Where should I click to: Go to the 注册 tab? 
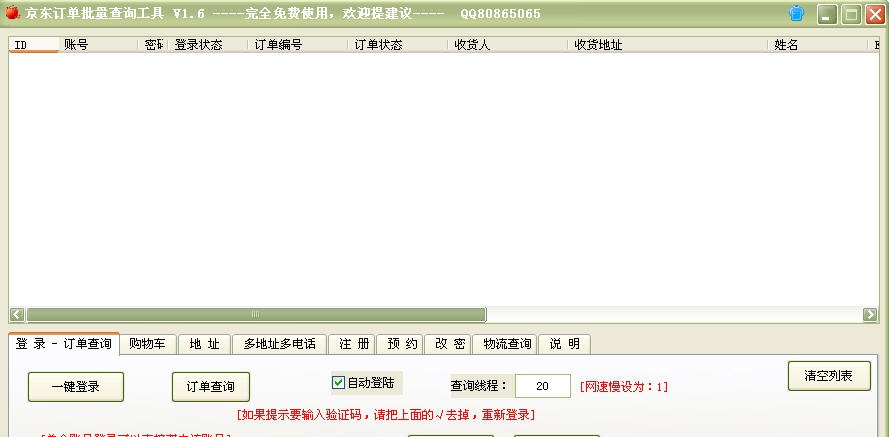354,344
